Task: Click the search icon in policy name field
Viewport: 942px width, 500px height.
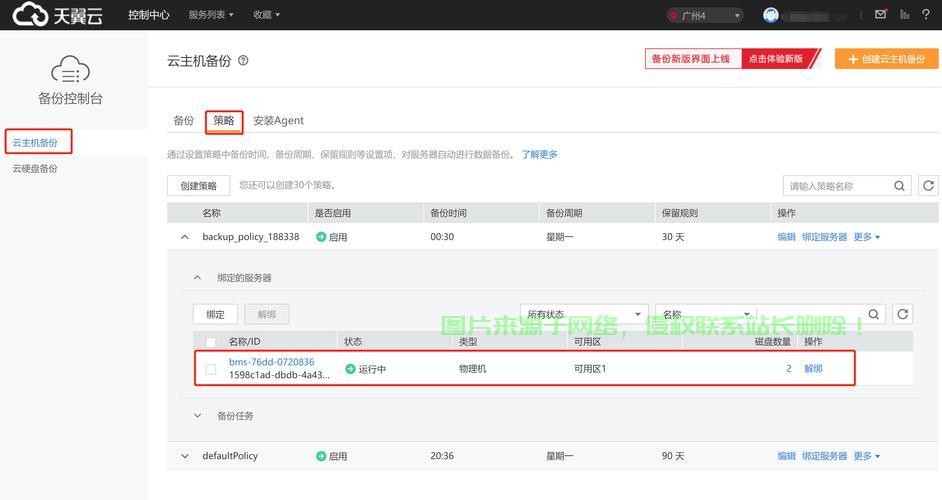Action: tap(899, 186)
